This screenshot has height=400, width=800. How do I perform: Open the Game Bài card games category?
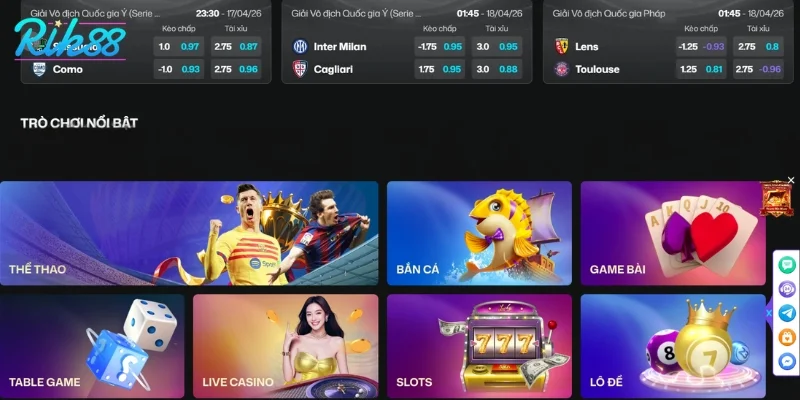pyautogui.click(x=673, y=233)
